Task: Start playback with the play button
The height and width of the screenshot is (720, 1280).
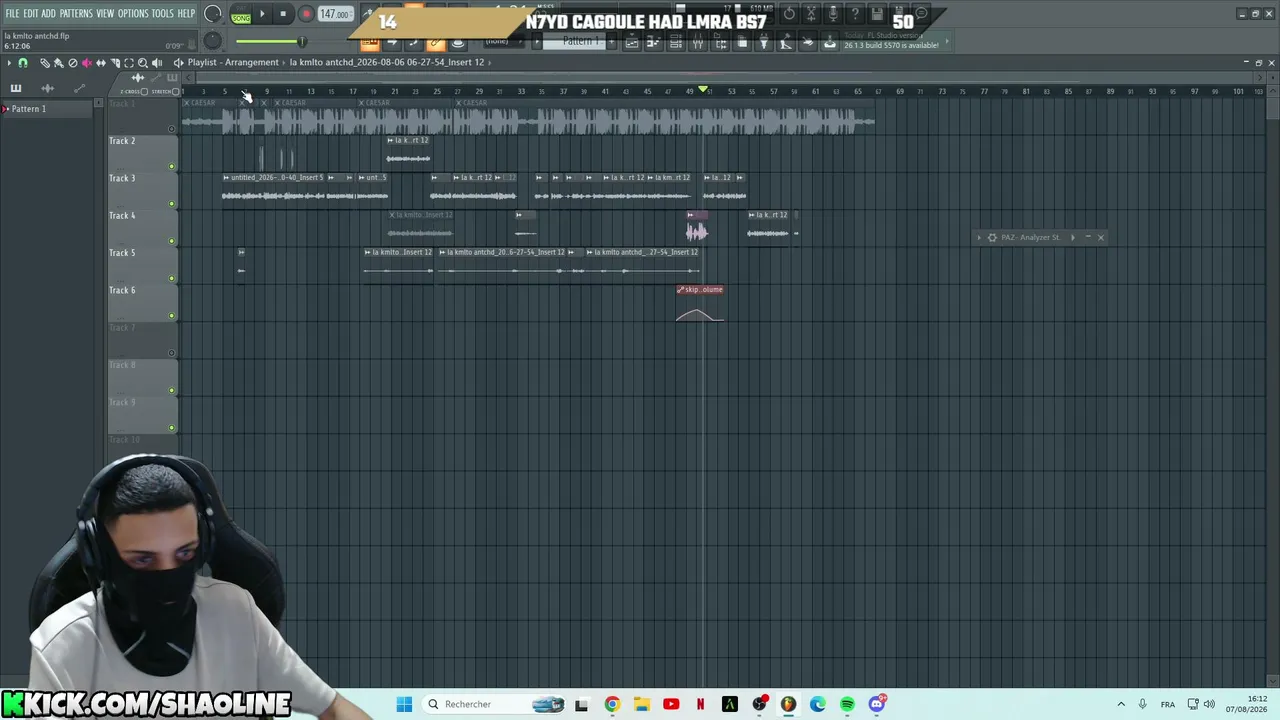Action: pyautogui.click(x=262, y=14)
